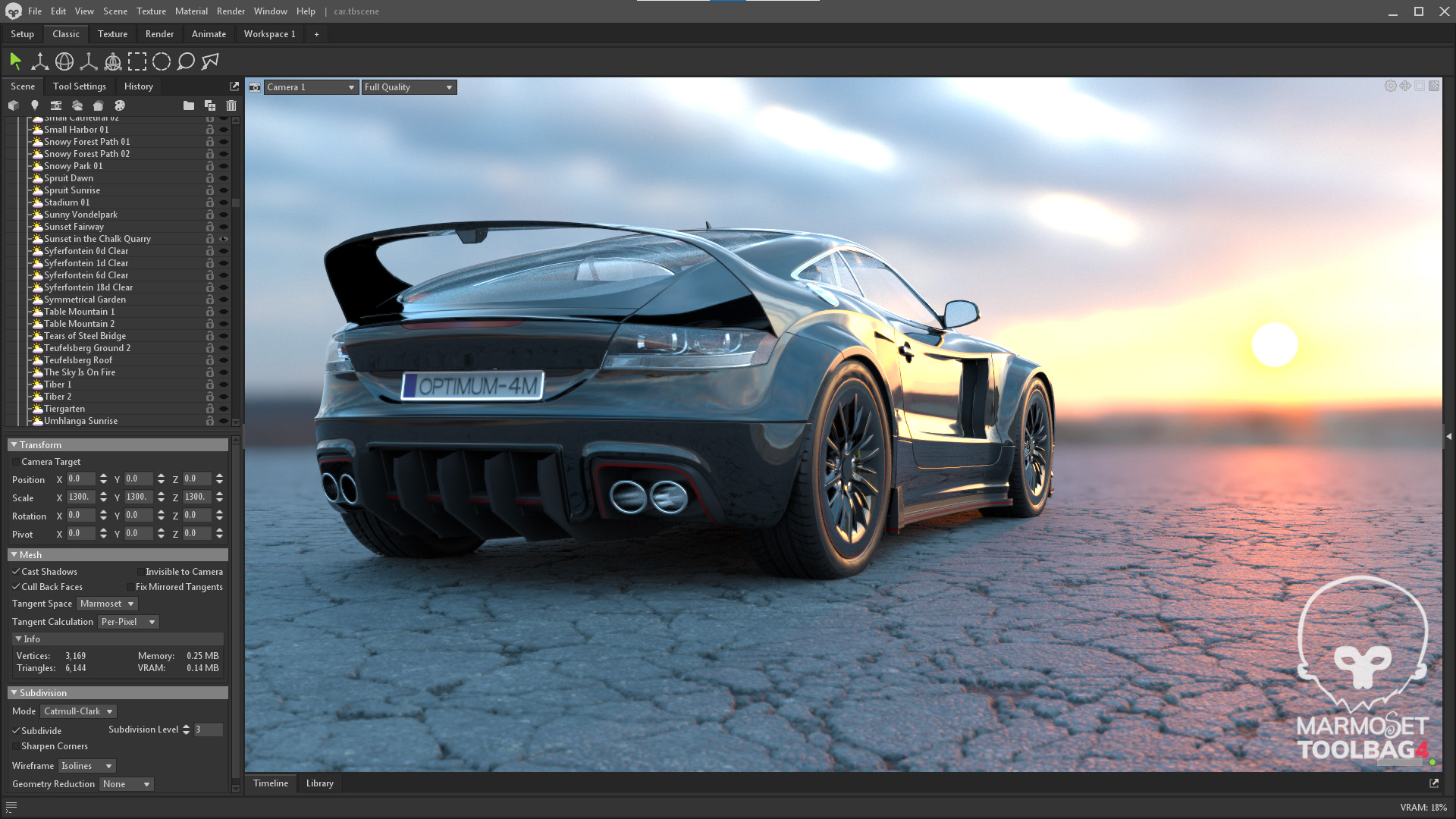Switch to the Animate workspace tab

209,34
